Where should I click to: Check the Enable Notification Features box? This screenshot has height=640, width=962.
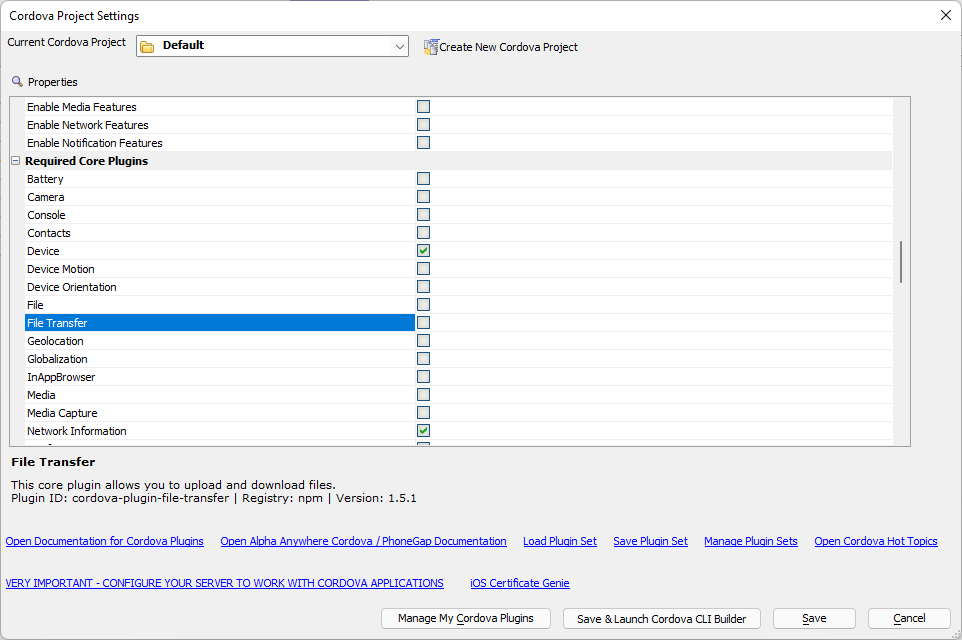tap(423, 142)
